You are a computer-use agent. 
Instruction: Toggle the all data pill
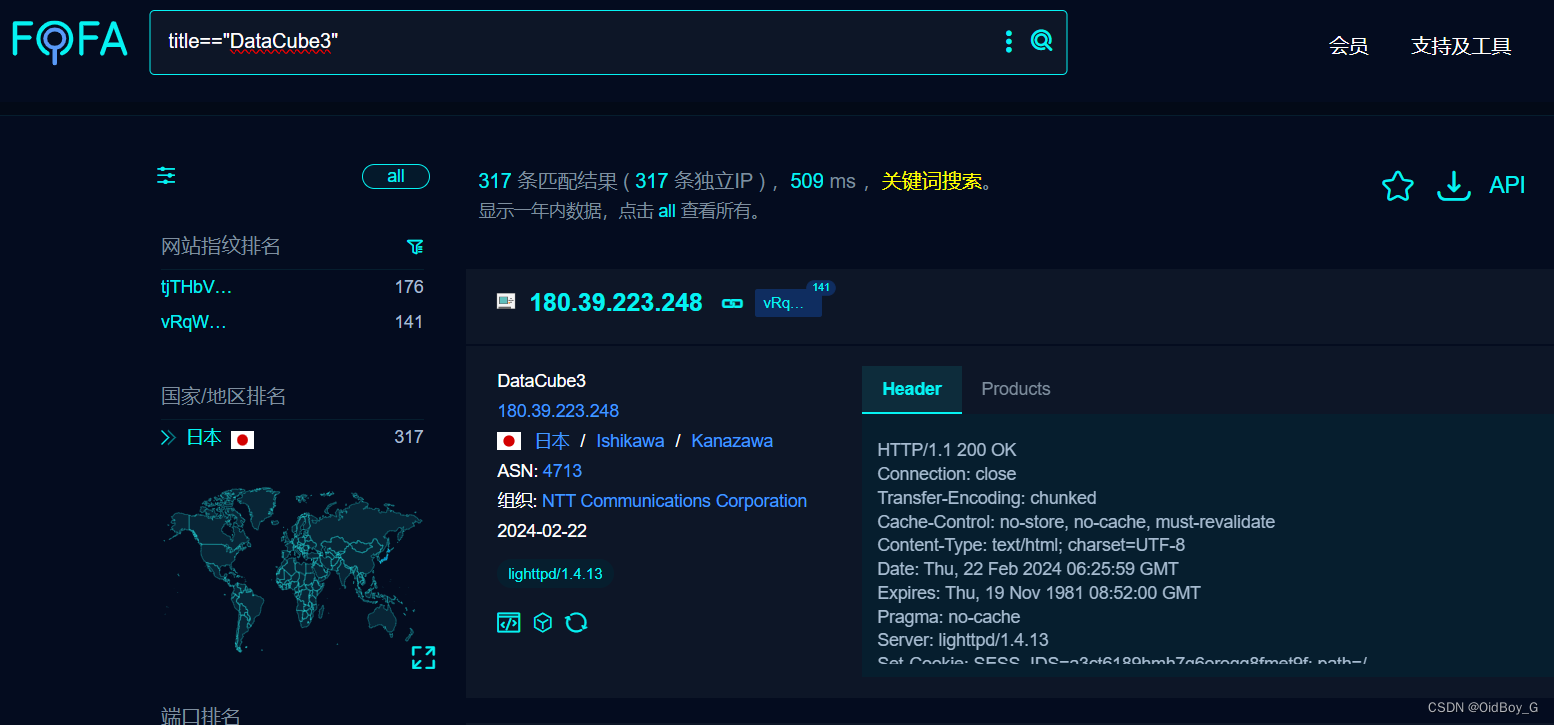tap(396, 176)
